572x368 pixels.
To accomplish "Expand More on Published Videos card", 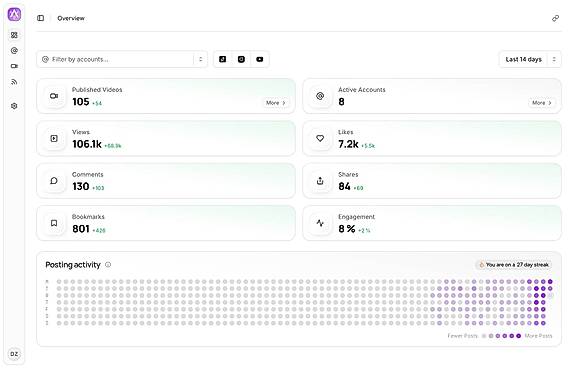I will 276,103.
